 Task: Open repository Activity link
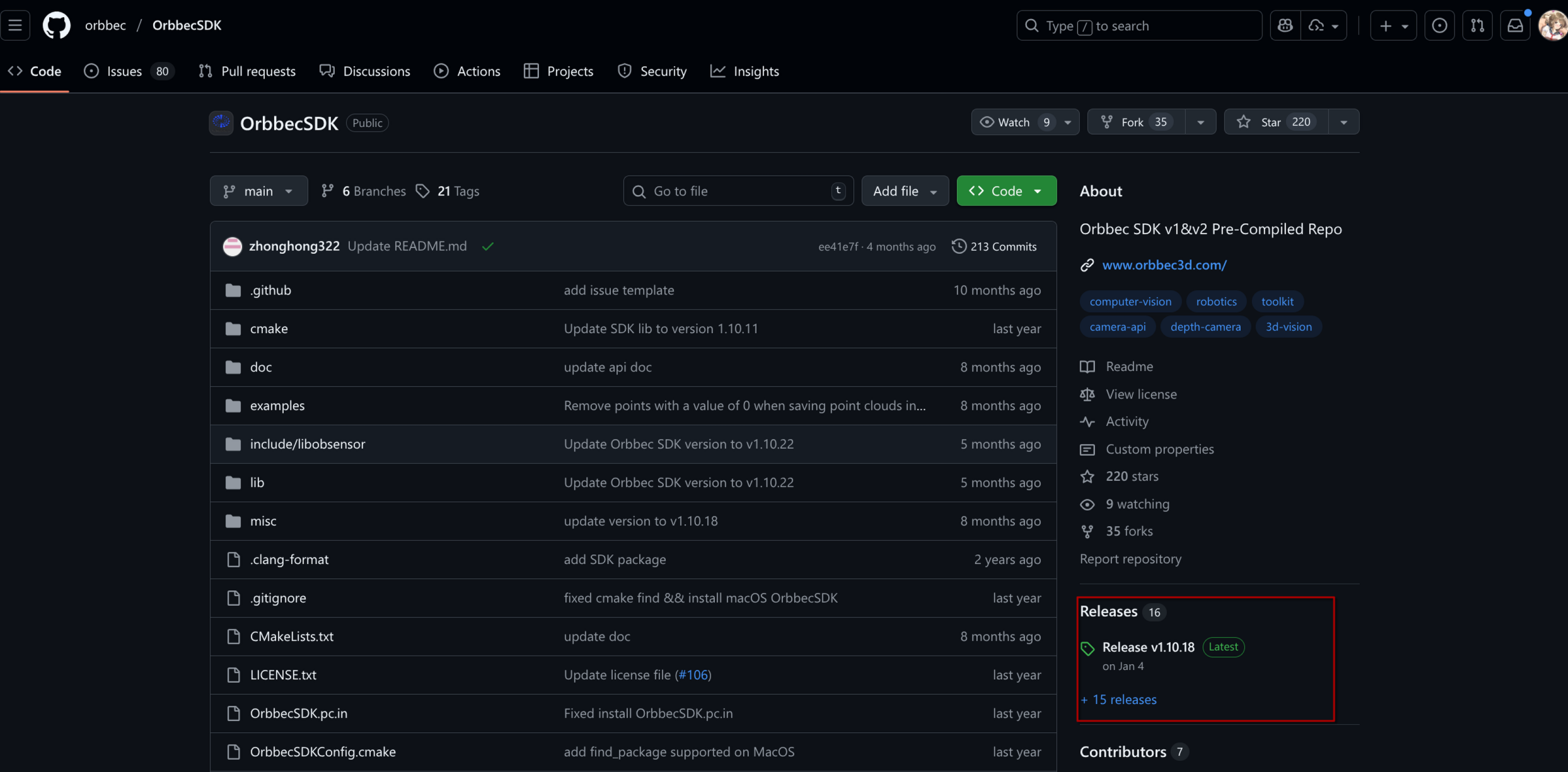point(1127,421)
